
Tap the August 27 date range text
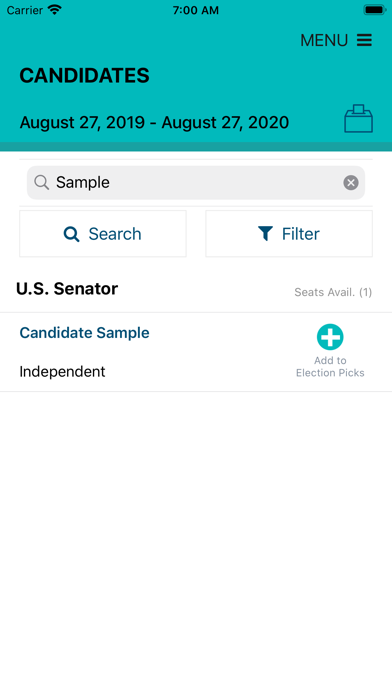pyautogui.click(x=154, y=122)
